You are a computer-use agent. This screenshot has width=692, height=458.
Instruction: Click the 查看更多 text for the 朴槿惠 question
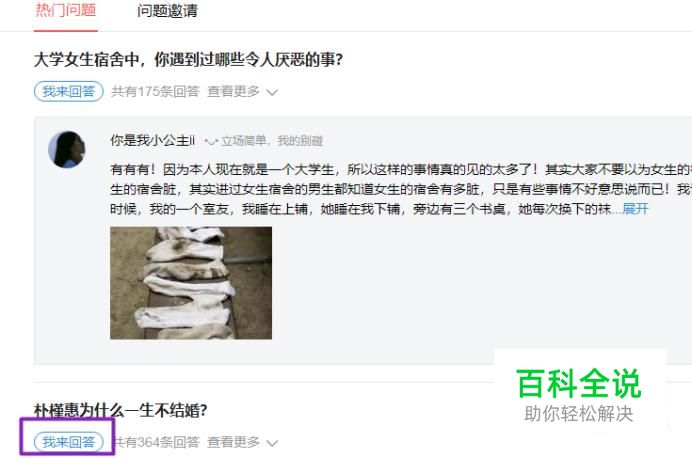coord(233,442)
